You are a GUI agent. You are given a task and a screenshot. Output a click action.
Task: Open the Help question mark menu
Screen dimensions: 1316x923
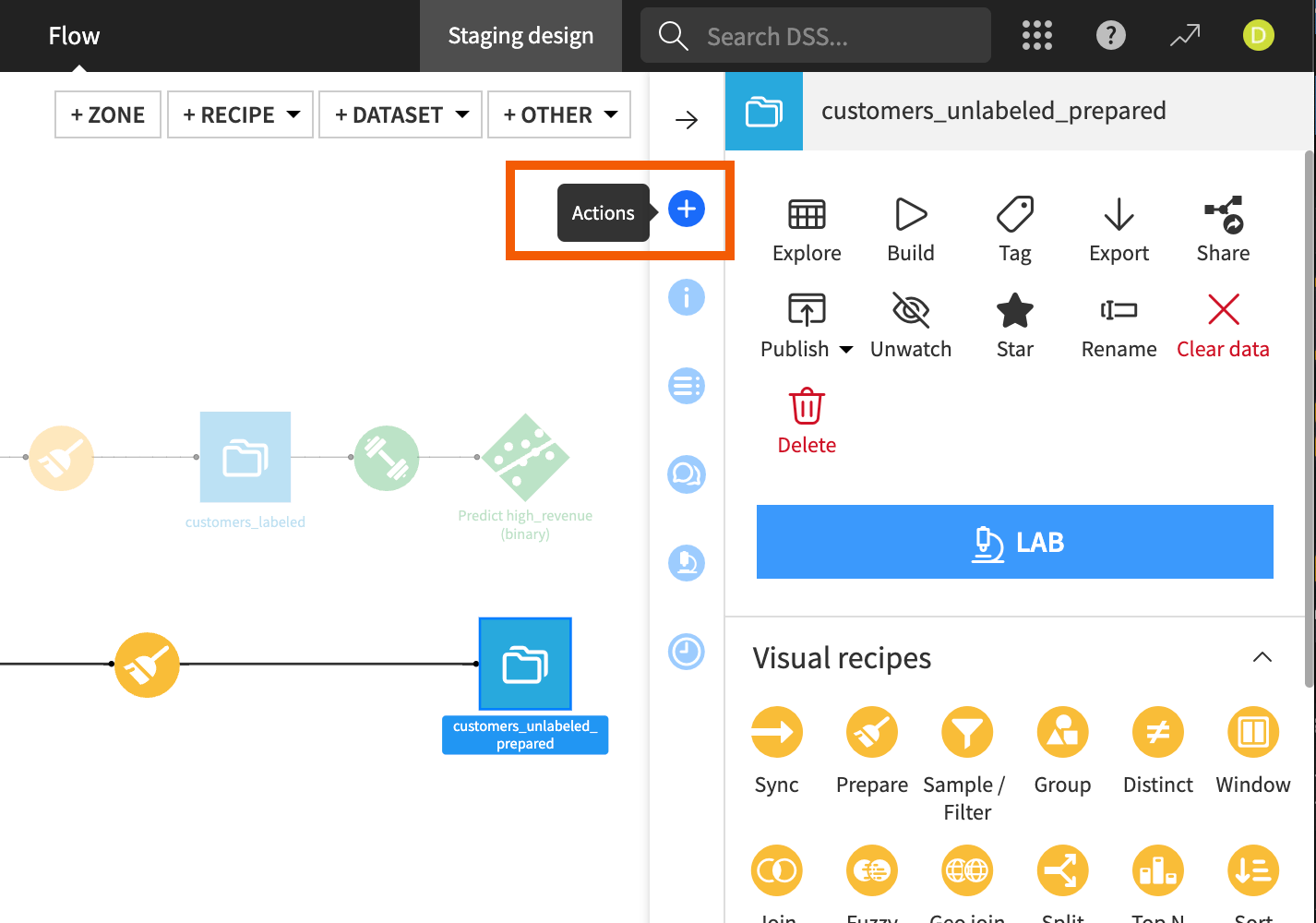1111,36
